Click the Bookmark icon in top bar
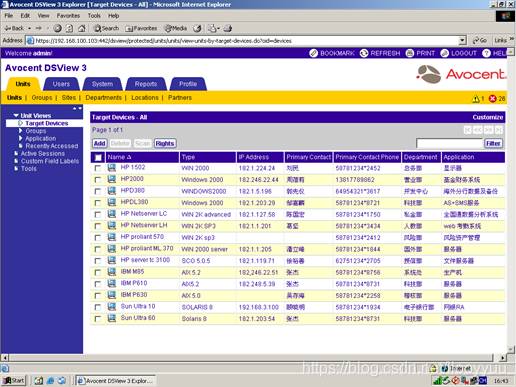This screenshot has width=516, height=387. [313, 53]
